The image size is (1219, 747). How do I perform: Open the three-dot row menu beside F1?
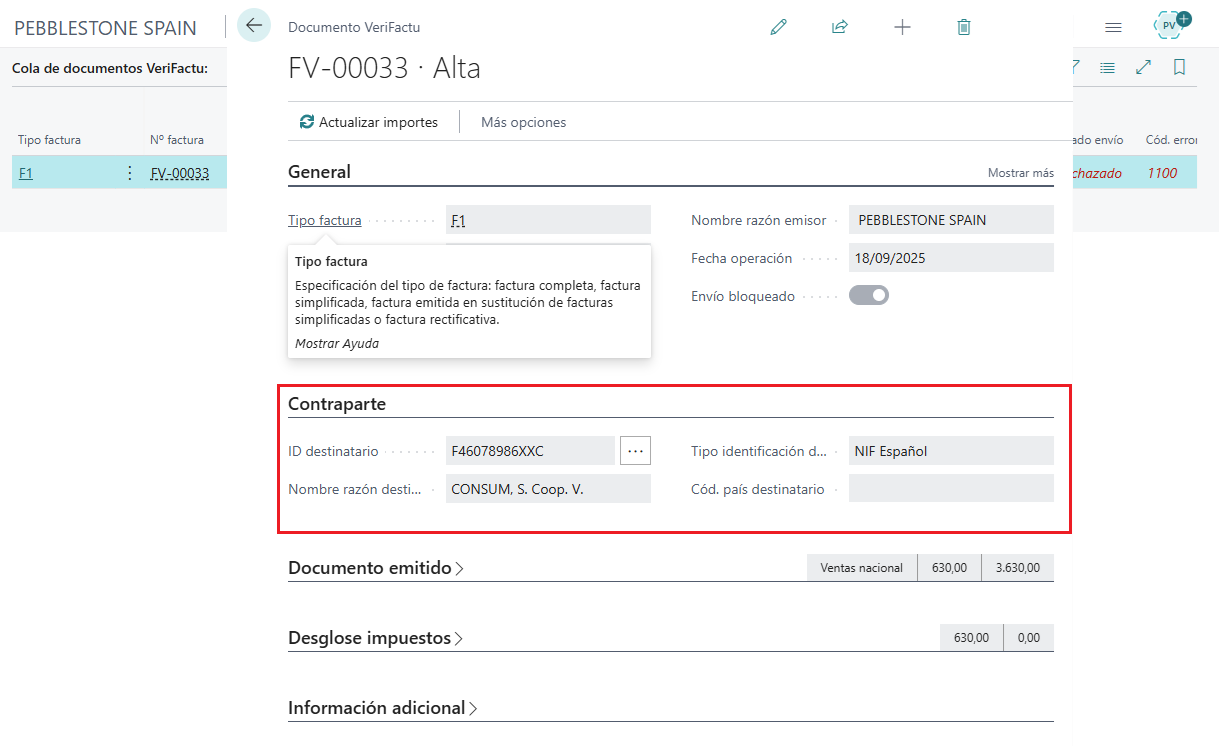(x=129, y=173)
